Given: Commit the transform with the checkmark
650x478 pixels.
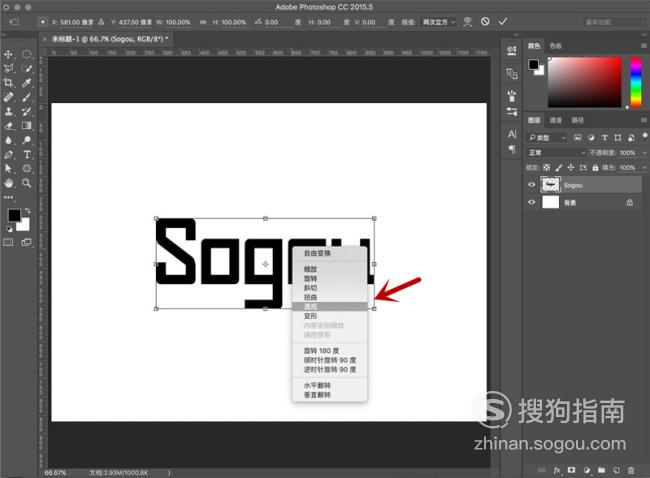Looking at the screenshot, I should point(503,22).
